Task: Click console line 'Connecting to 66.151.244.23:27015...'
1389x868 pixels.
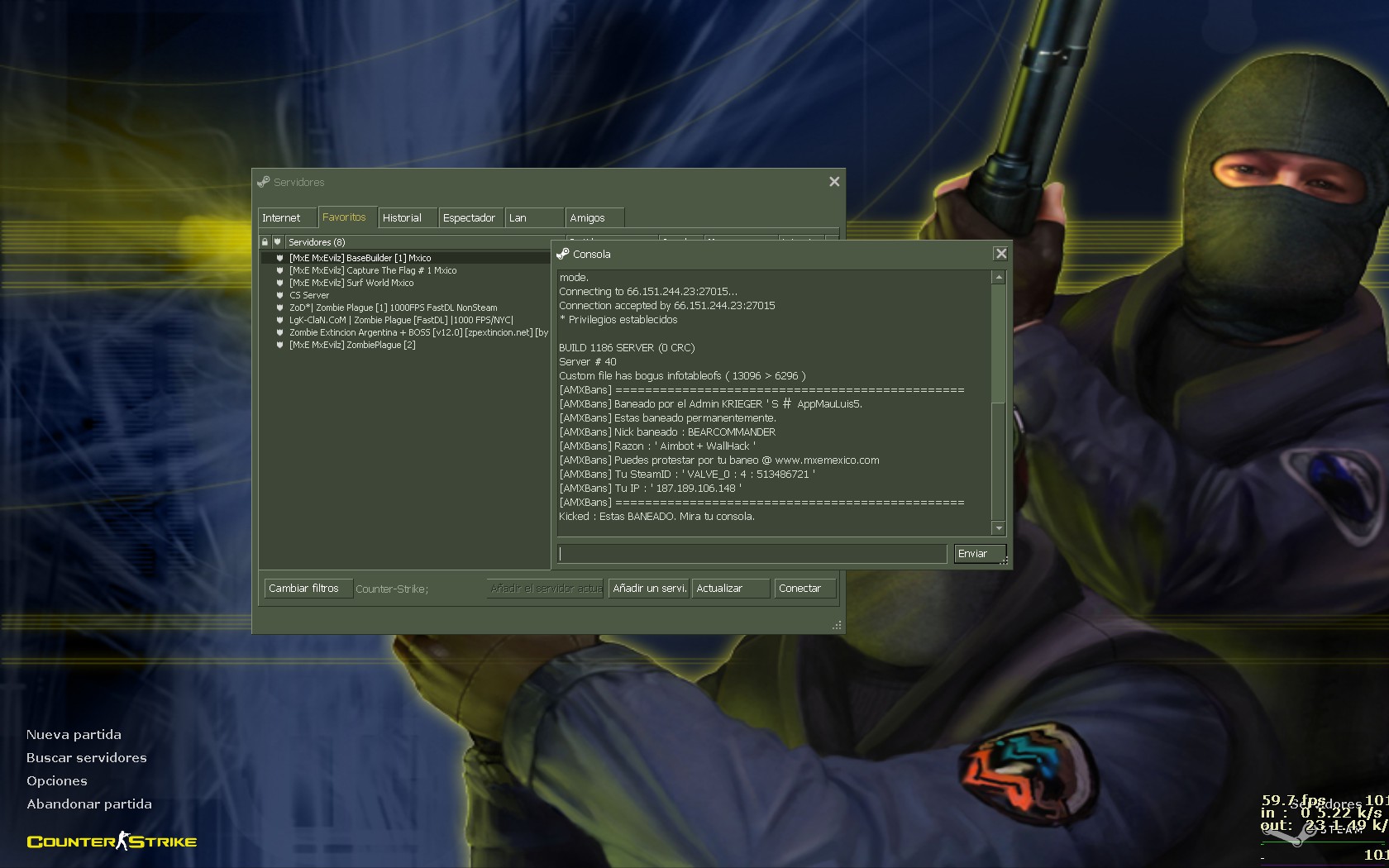Action: tap(648, 292)
